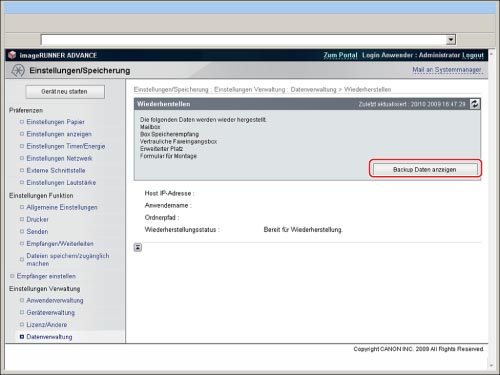Click 'Formular für Montage' list entry
500x375 pixels.
tap(168, 156)
